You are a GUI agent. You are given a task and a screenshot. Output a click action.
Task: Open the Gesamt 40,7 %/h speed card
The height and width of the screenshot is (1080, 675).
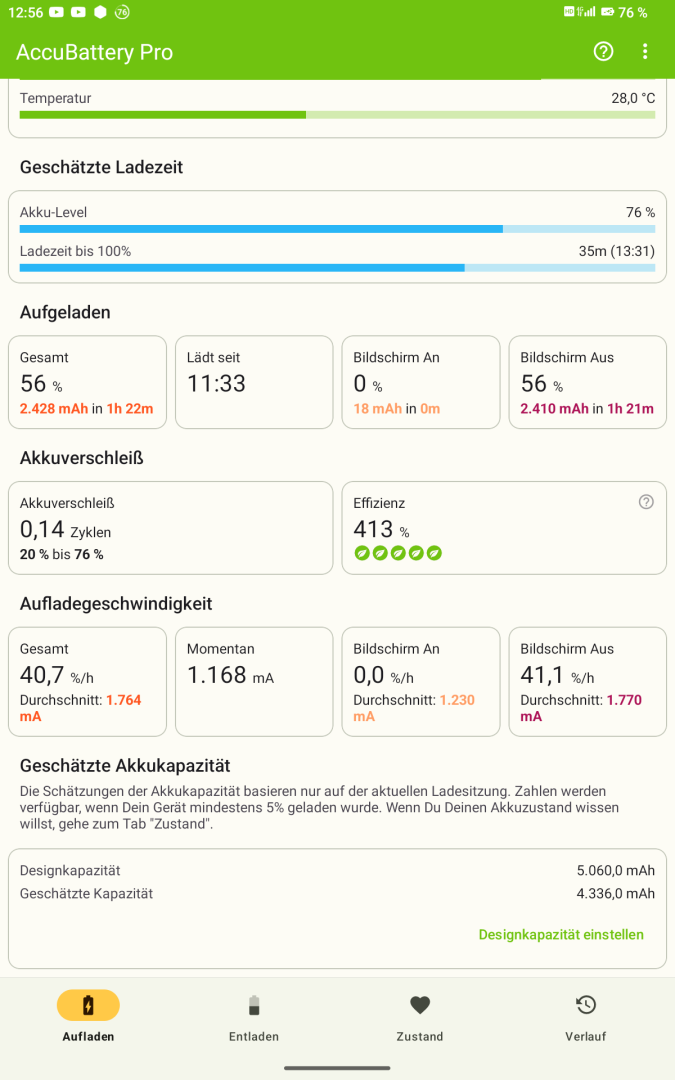(87, 682)
